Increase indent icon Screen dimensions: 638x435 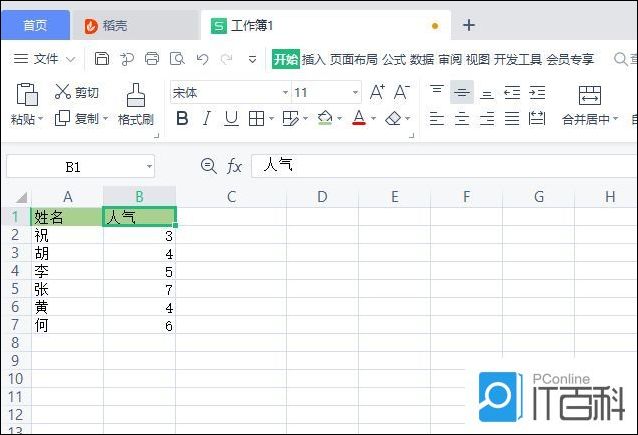(x=537, y=93)
